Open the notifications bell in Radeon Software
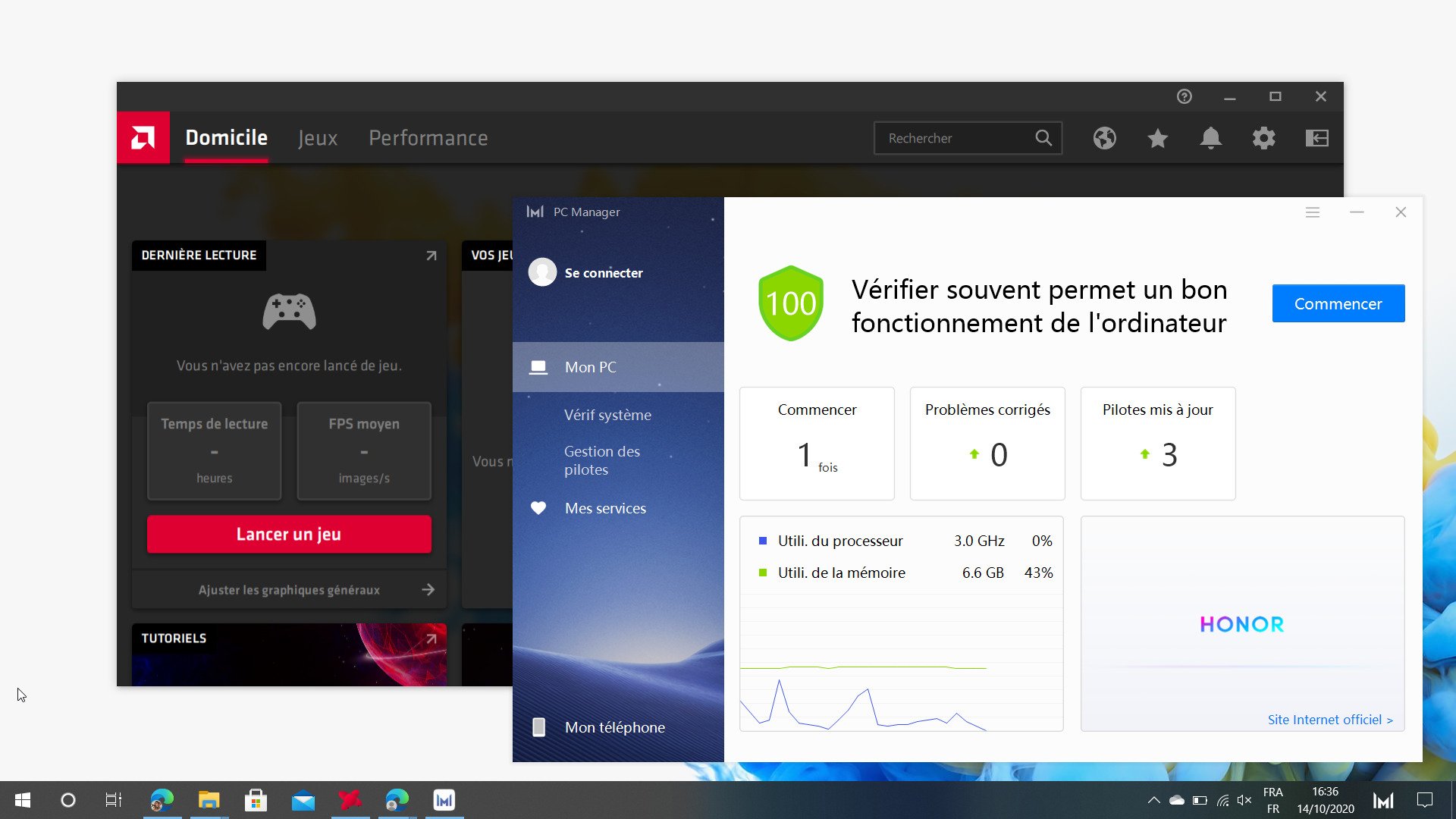Viewport: 1456px width, 819px height. coord(1210,138)
